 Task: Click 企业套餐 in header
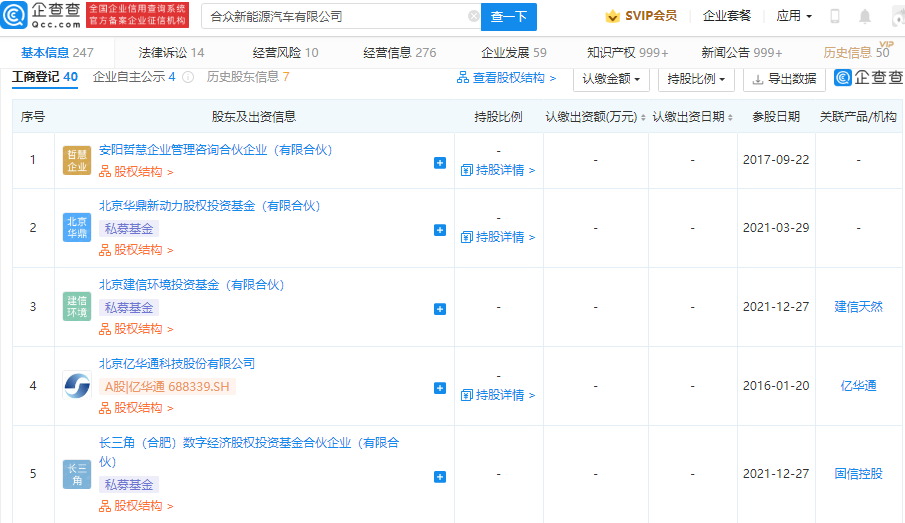click(x=727, y=16)
